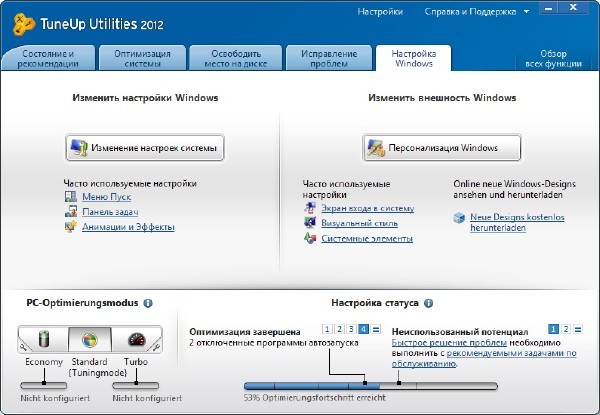
Task: Show optimization page 1
Action: (x=327, y=329)
